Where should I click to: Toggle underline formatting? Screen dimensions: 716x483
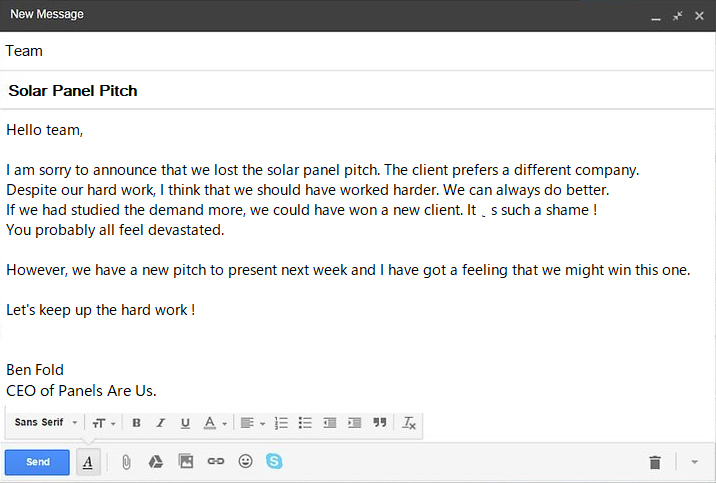(185, 423)
